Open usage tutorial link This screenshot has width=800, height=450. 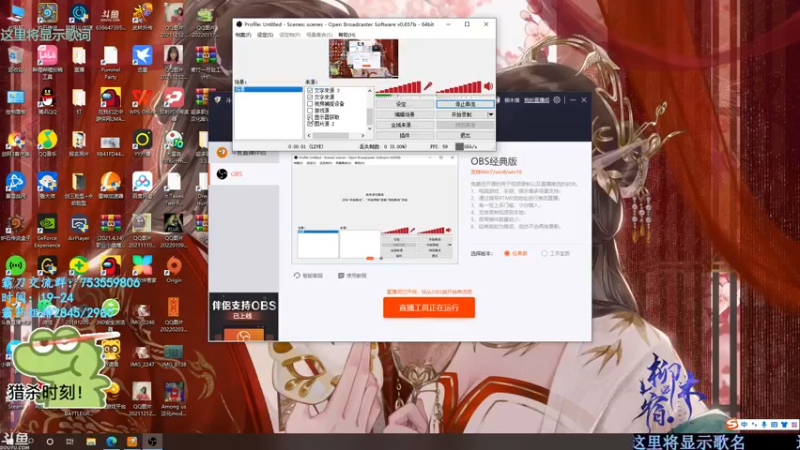(352, 276)
